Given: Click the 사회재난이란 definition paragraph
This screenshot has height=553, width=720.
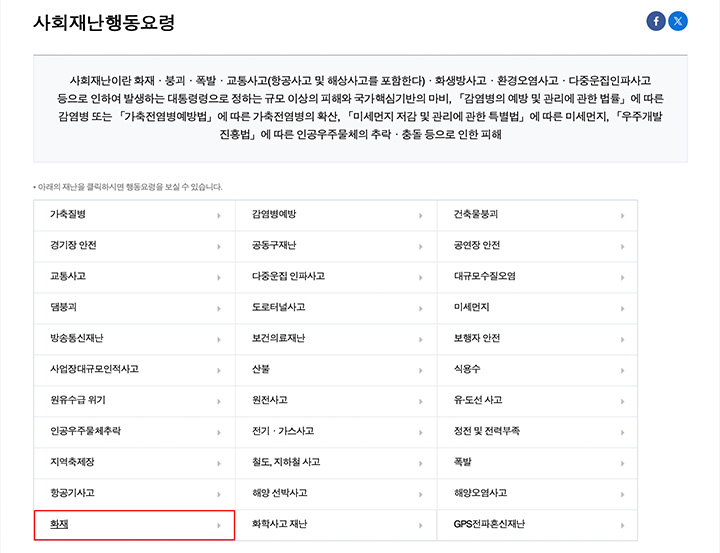Looking at the screenshot, I should point(360,107).
